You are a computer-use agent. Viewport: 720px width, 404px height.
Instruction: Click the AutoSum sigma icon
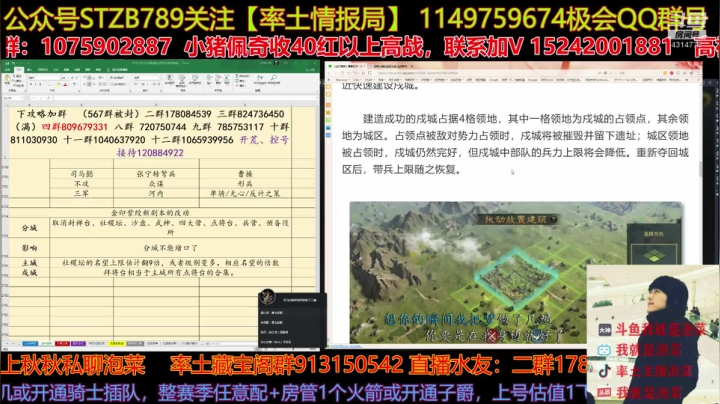237,76
